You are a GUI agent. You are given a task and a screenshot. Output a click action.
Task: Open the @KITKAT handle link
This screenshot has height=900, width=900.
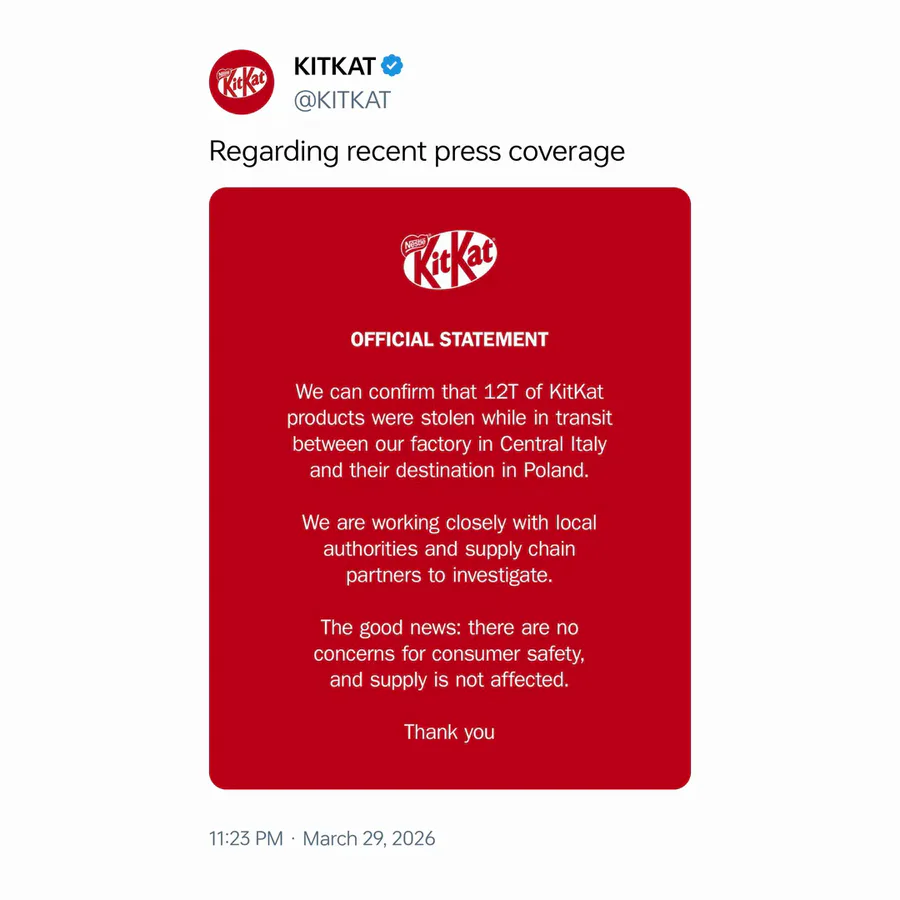[342, 100]
